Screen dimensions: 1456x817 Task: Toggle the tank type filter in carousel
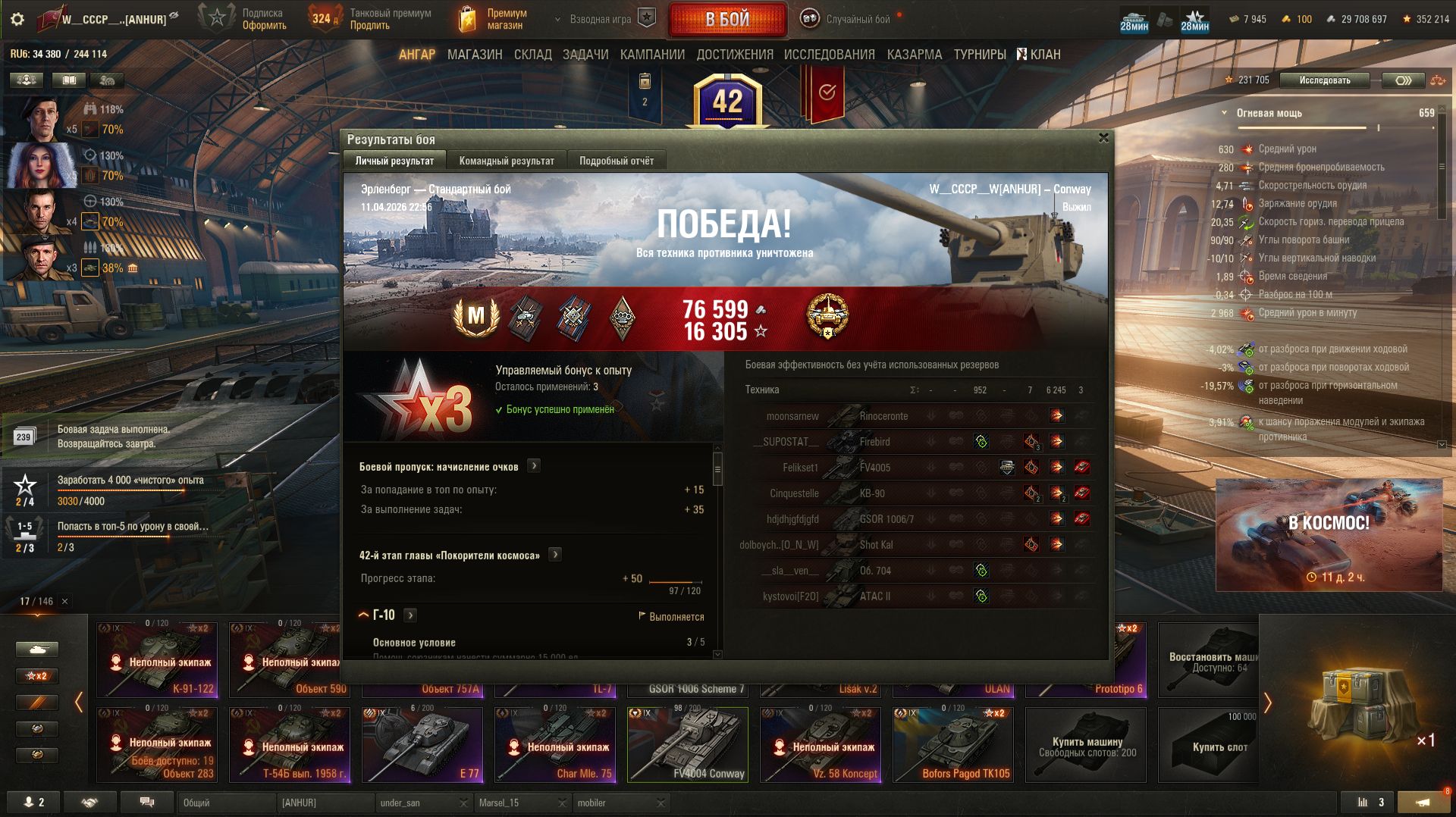[37, 650]
